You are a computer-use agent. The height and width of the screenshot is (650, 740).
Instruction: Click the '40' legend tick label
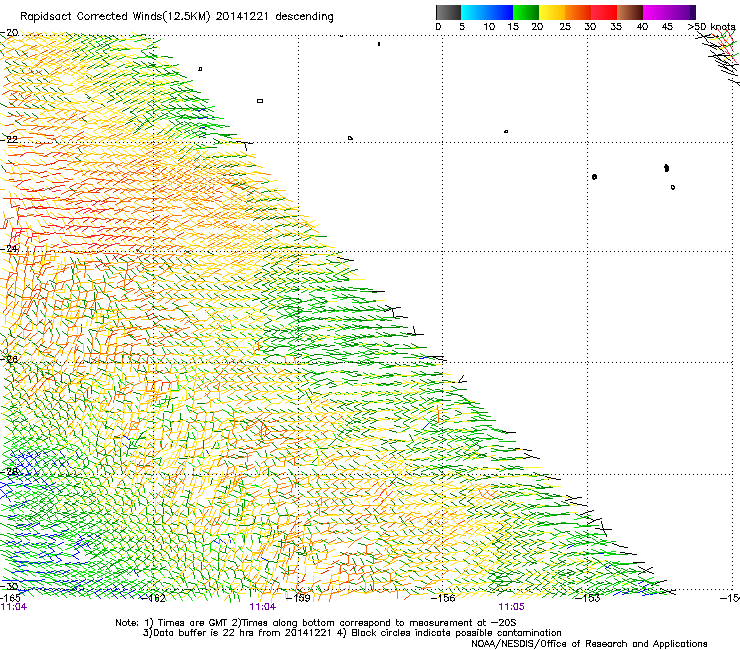(x=642, y=27)
